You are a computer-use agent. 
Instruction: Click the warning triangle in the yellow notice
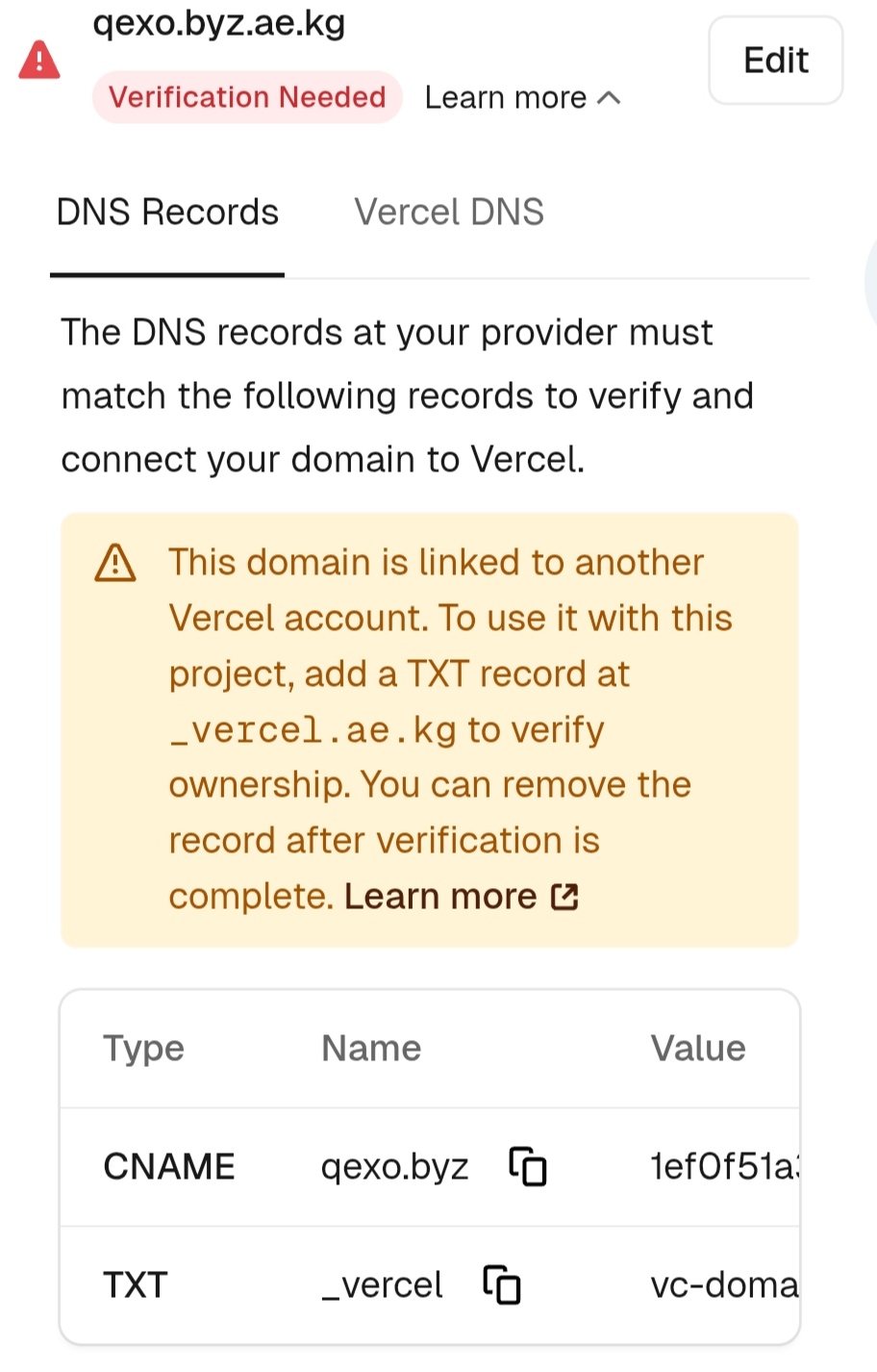click(115, 564)
